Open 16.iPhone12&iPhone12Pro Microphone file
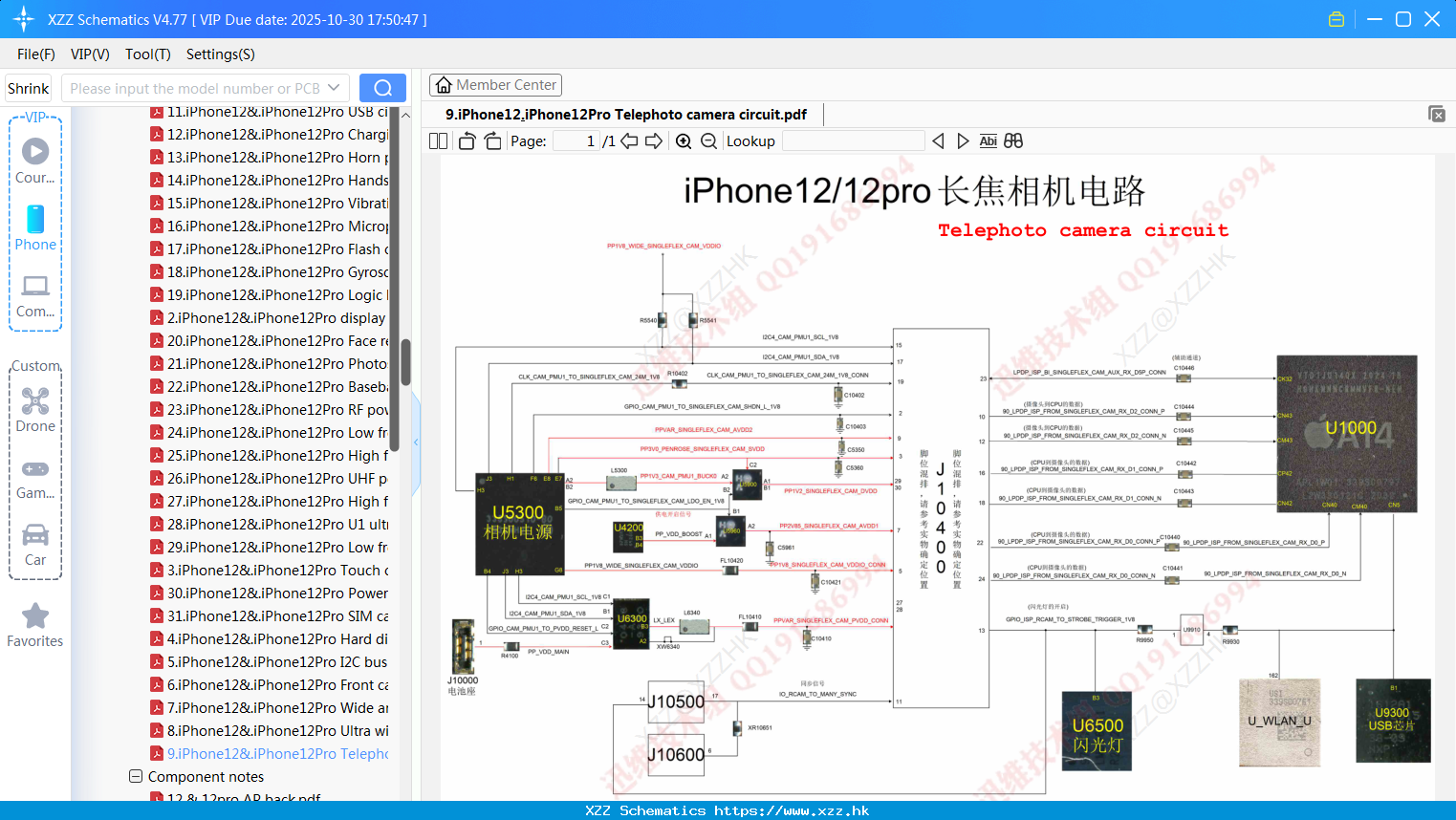This screenshot has height=820, width=1456. coord(269,227)
